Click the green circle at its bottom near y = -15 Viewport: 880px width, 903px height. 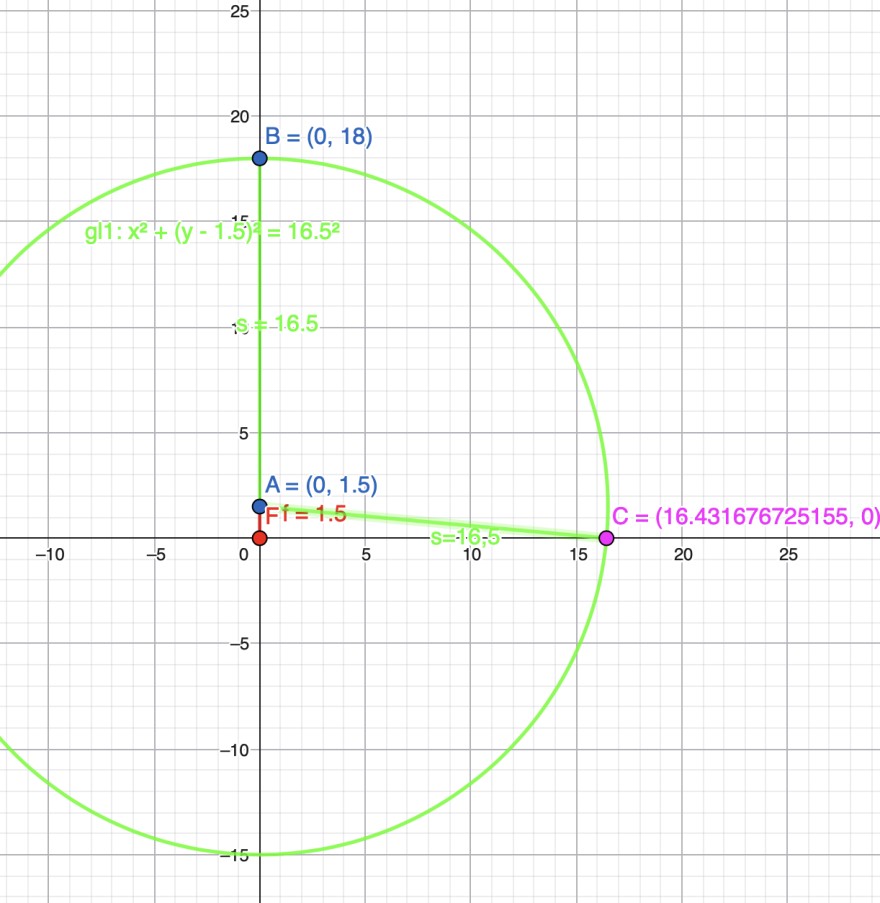pos(260,854)
